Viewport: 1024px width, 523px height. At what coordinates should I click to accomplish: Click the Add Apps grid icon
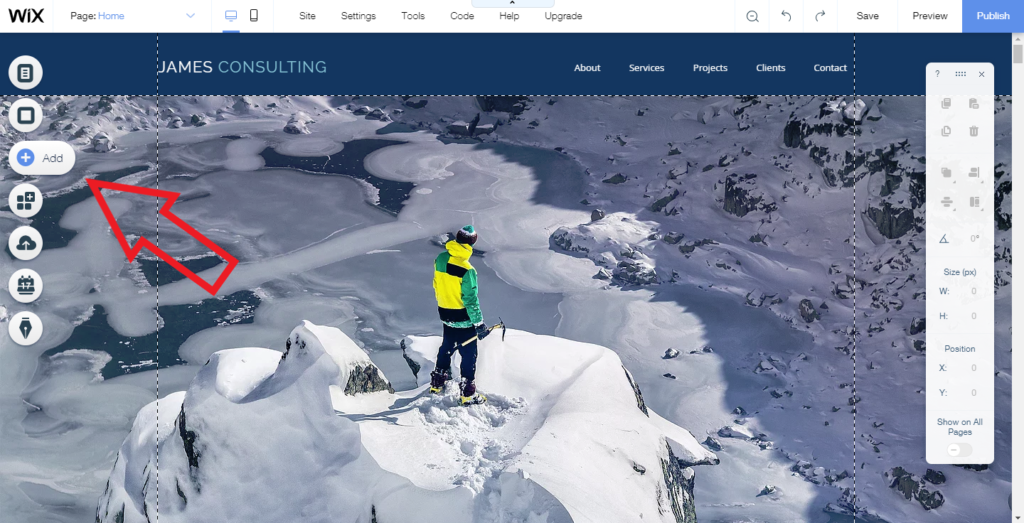pyautogui.click(x=25, y=200)
